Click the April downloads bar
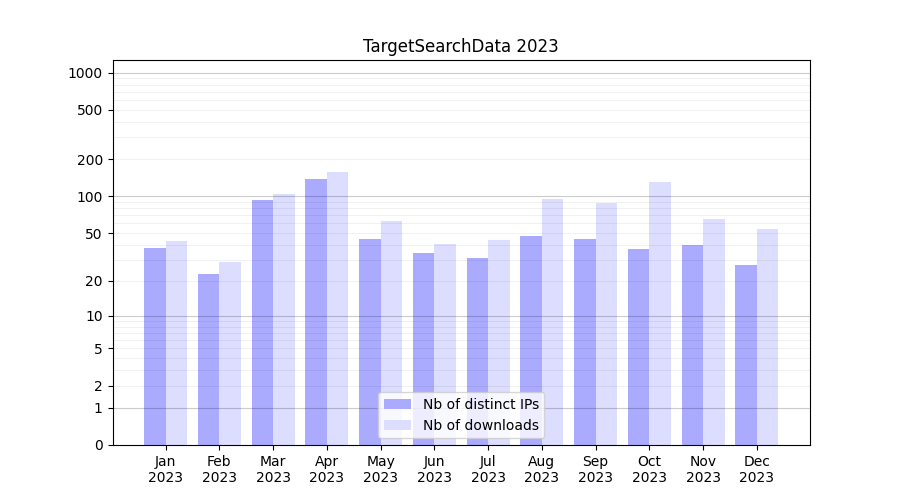This screenshot has height=500, width=900. click(337, 308)
